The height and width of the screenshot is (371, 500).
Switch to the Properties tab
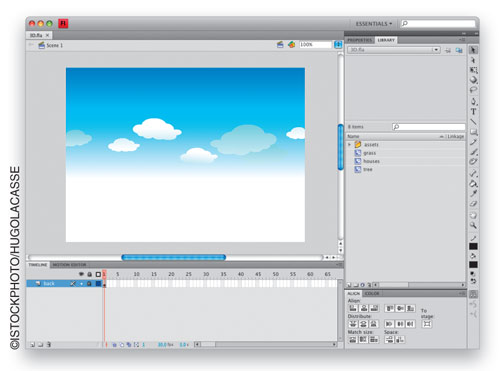[360, 40]
